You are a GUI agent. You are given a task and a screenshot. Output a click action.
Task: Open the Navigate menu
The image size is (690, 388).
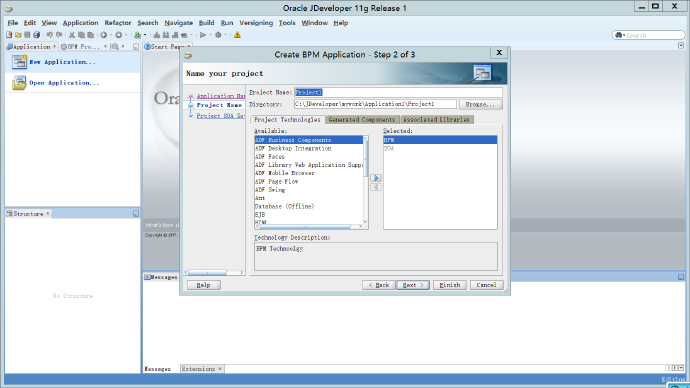pos(179,22)
